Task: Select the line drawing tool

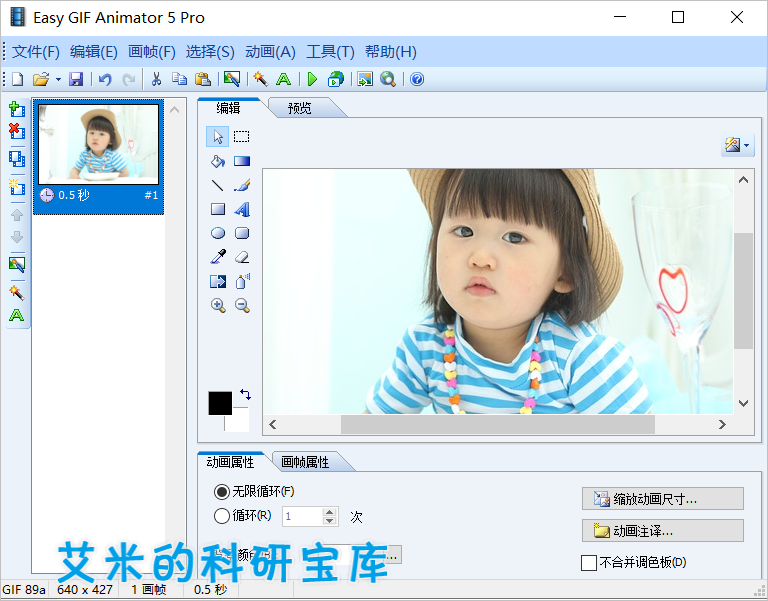Action: pos(217,185)
